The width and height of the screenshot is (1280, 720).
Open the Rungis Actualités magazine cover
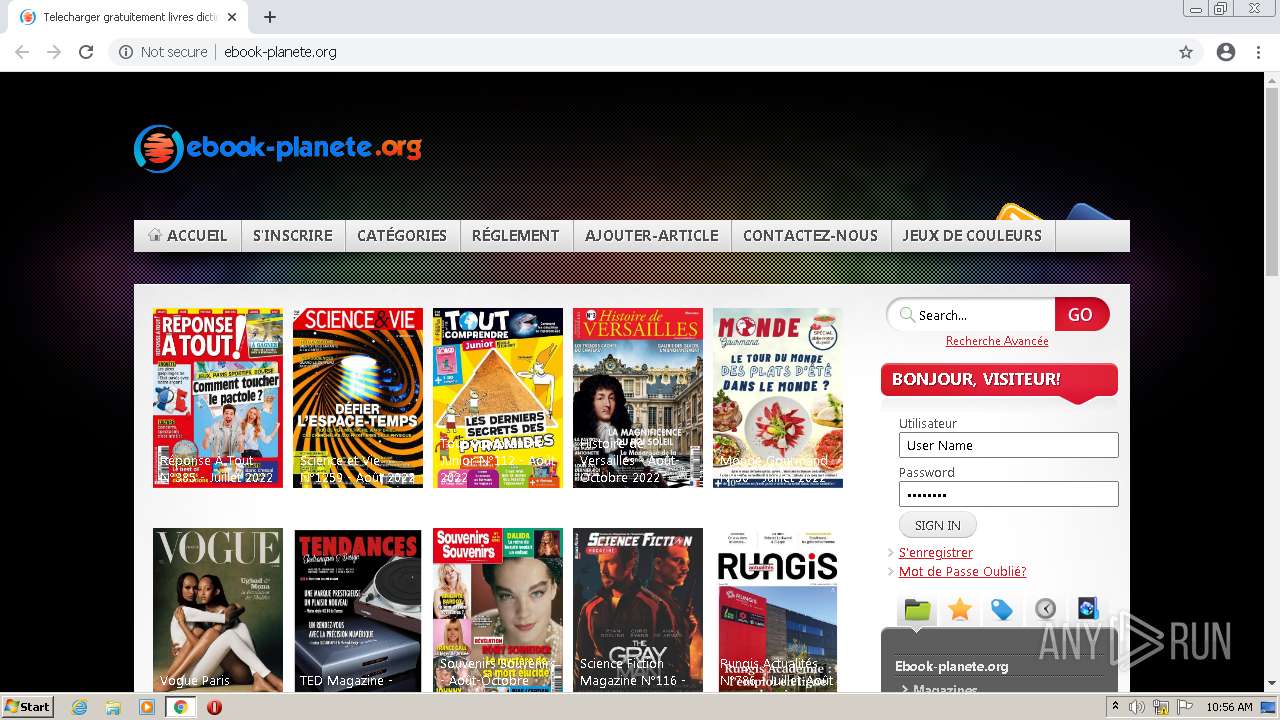[x=778, y=610]
